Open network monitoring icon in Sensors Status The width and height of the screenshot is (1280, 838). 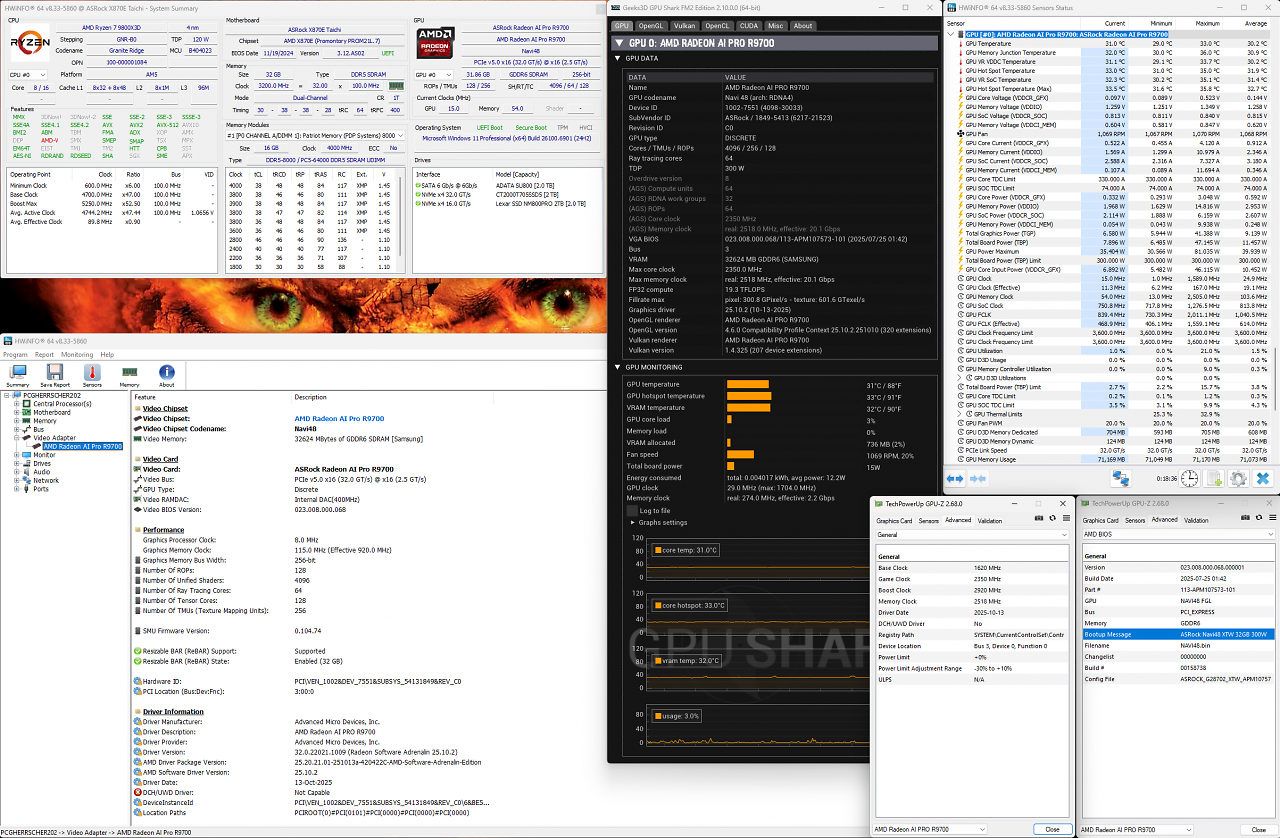[1120, 479]
